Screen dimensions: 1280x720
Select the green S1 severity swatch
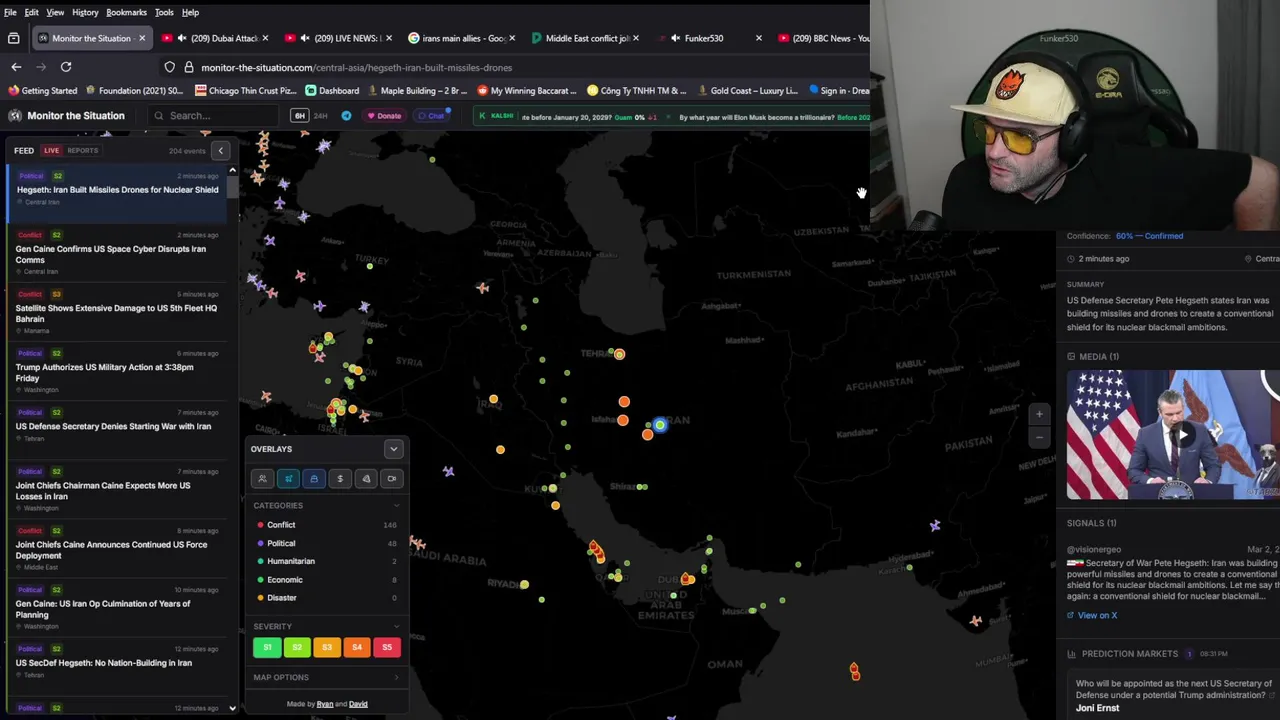(x=267, y=647)
